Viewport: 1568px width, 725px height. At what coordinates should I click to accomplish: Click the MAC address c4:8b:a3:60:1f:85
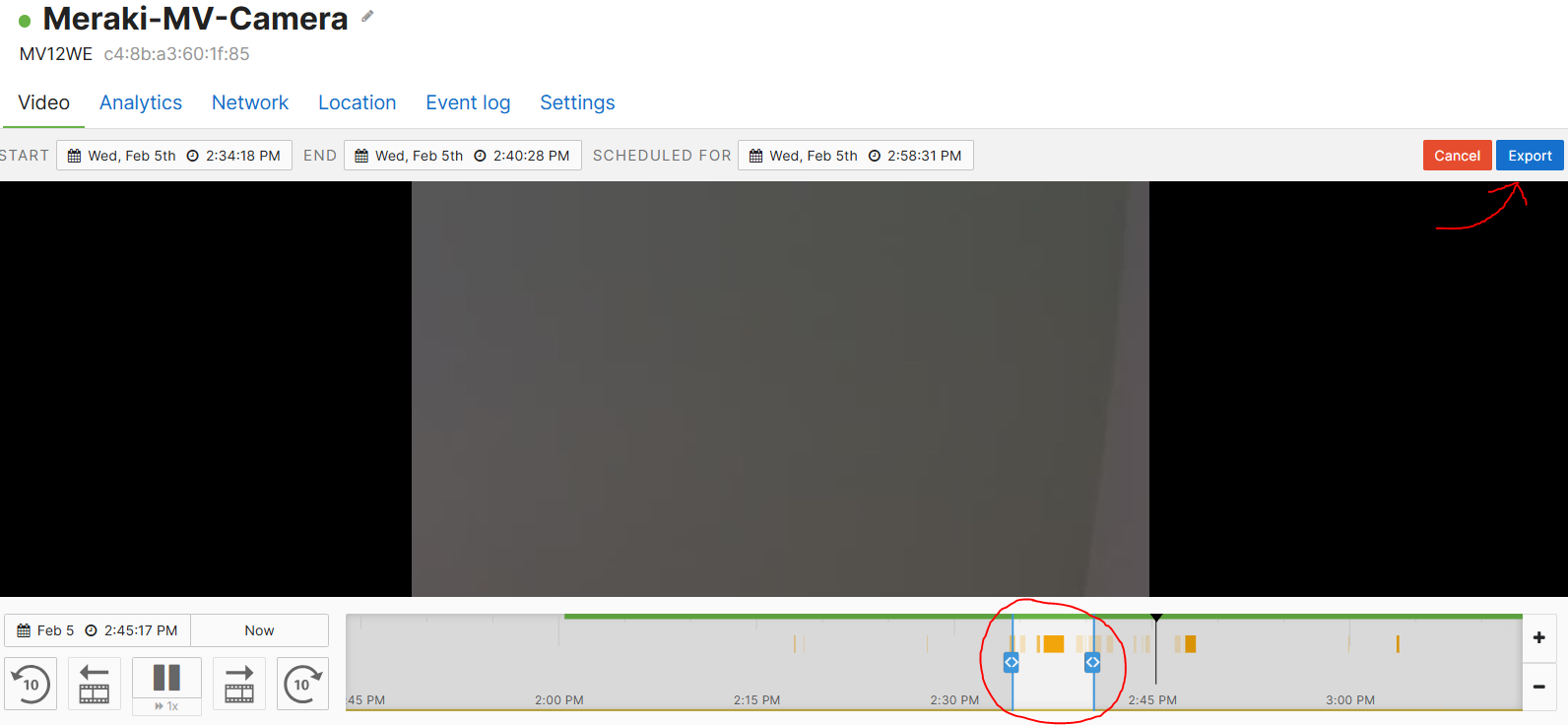click(176, 54)
